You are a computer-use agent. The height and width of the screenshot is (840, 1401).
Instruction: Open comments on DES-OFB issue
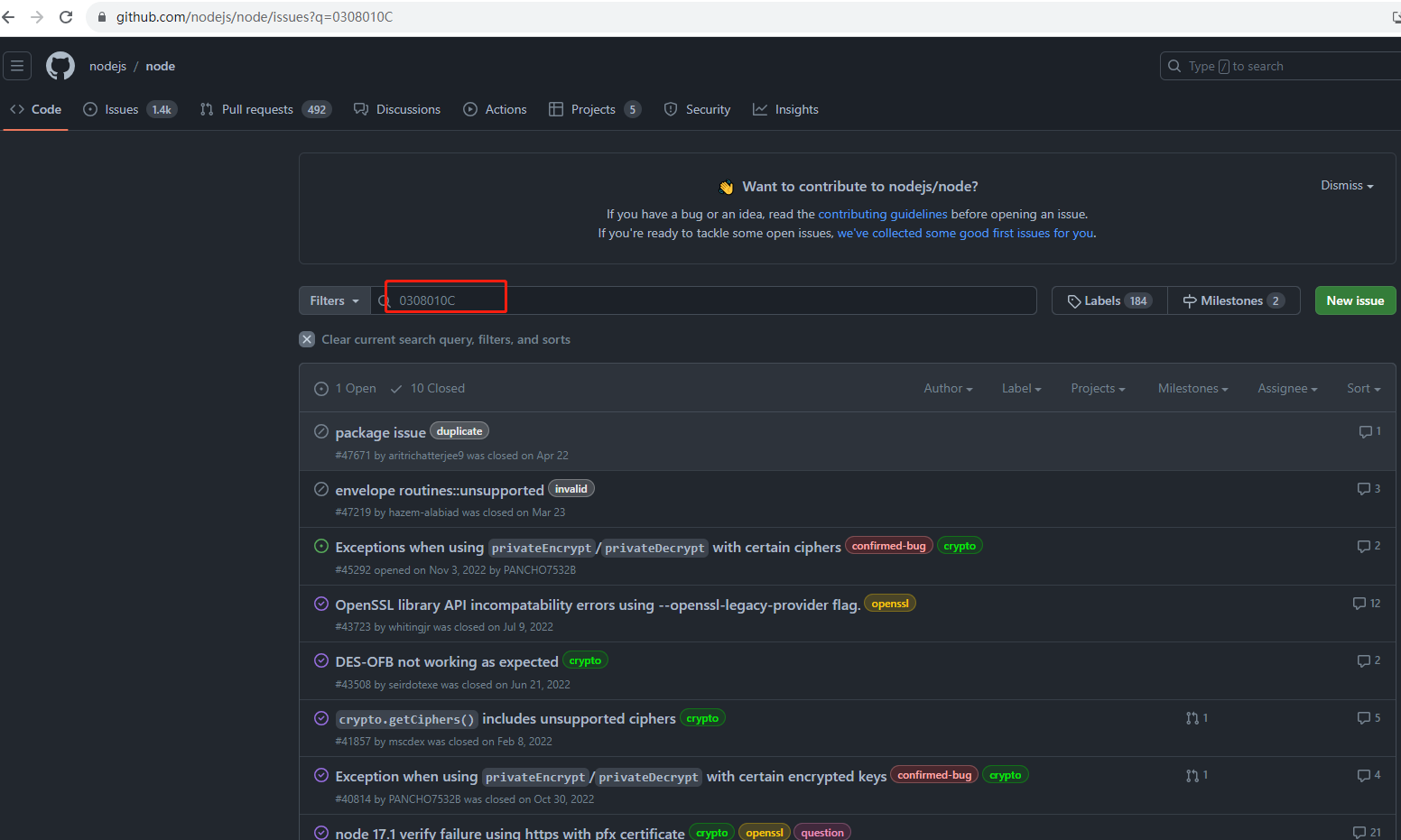coord(1369,660)
